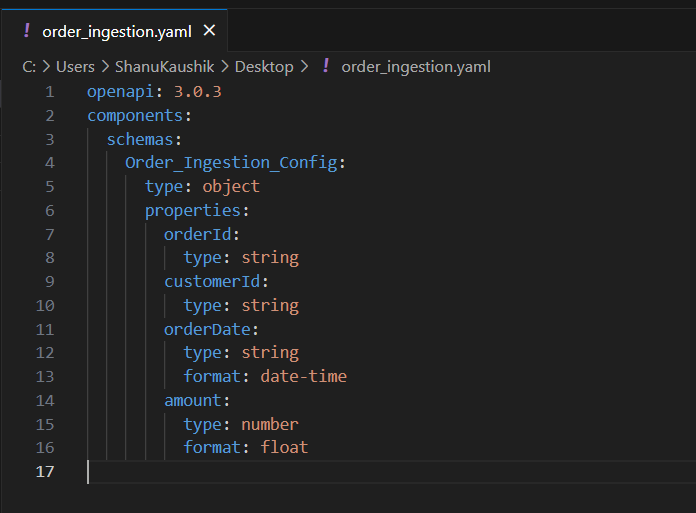Select line 1 via its line number

(49, 91)
